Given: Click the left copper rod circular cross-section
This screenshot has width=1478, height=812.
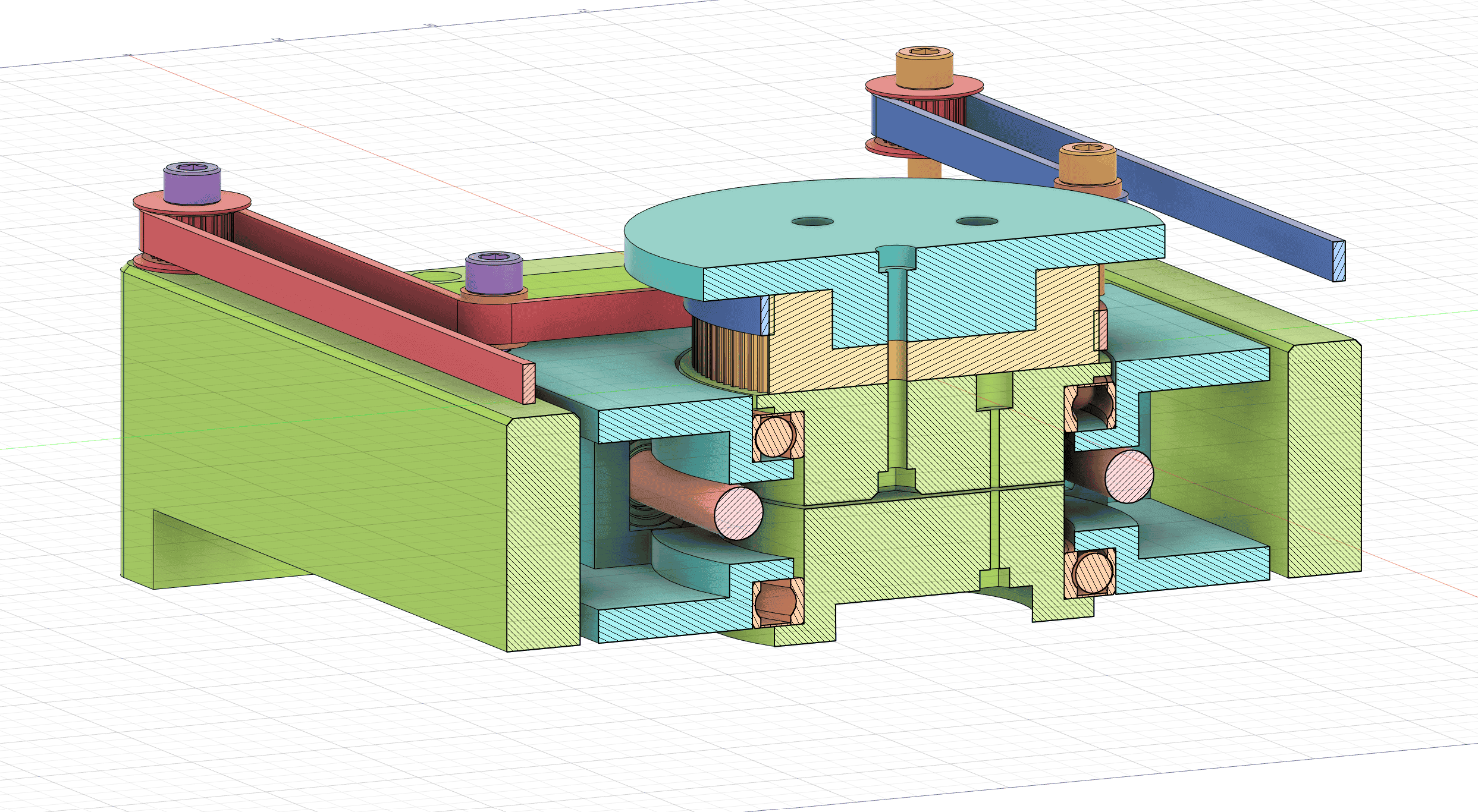Looking at the screenshot, I should (x=738, y=513).
